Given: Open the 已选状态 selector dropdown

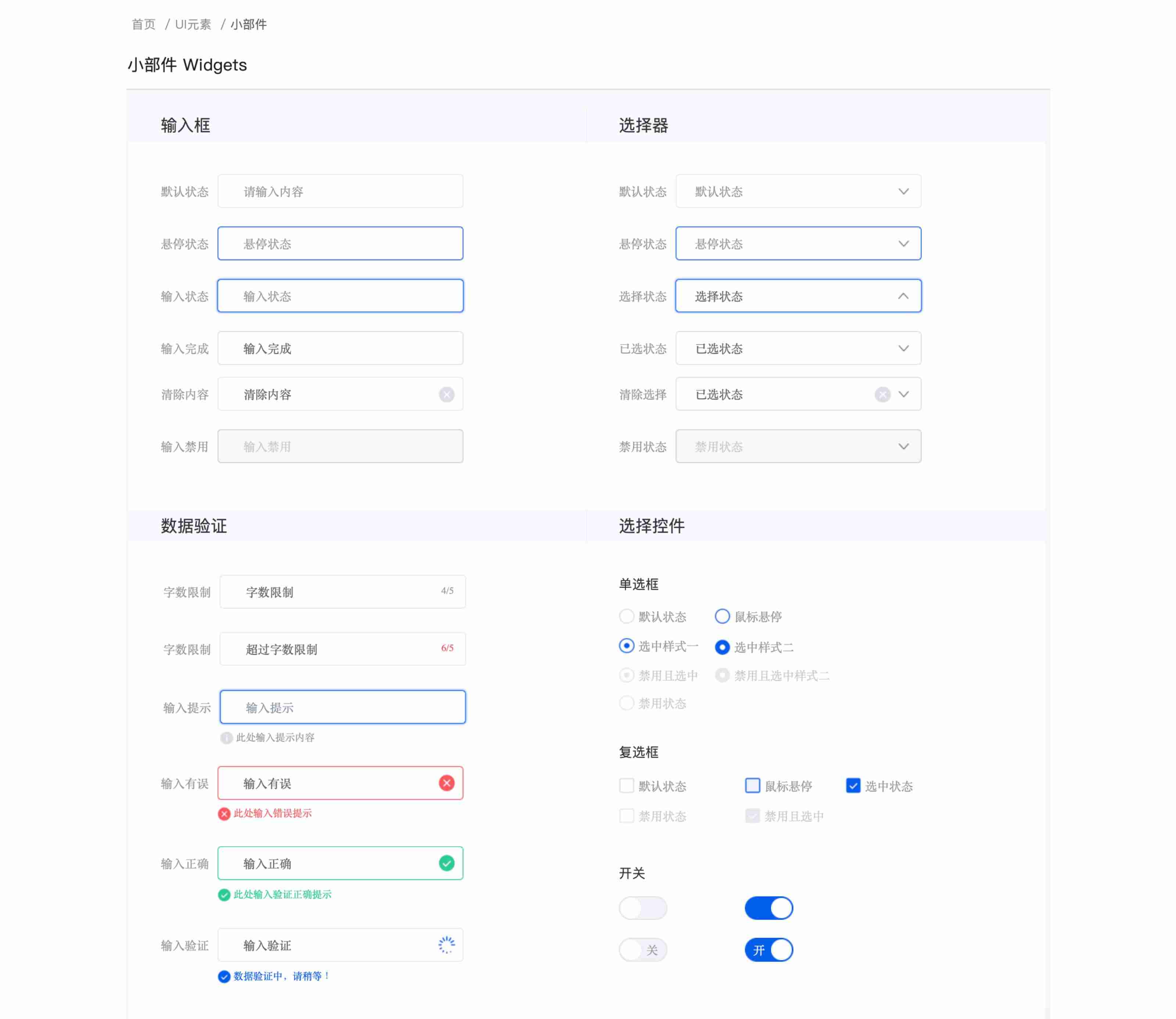Looking at the screenshot, I should 798,348.
